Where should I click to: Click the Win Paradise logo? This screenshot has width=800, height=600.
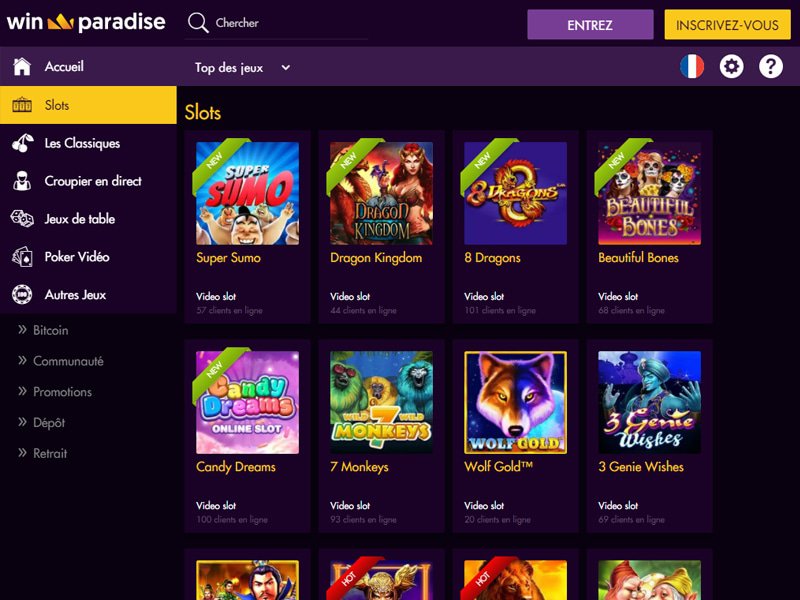(x=86, y=22)
